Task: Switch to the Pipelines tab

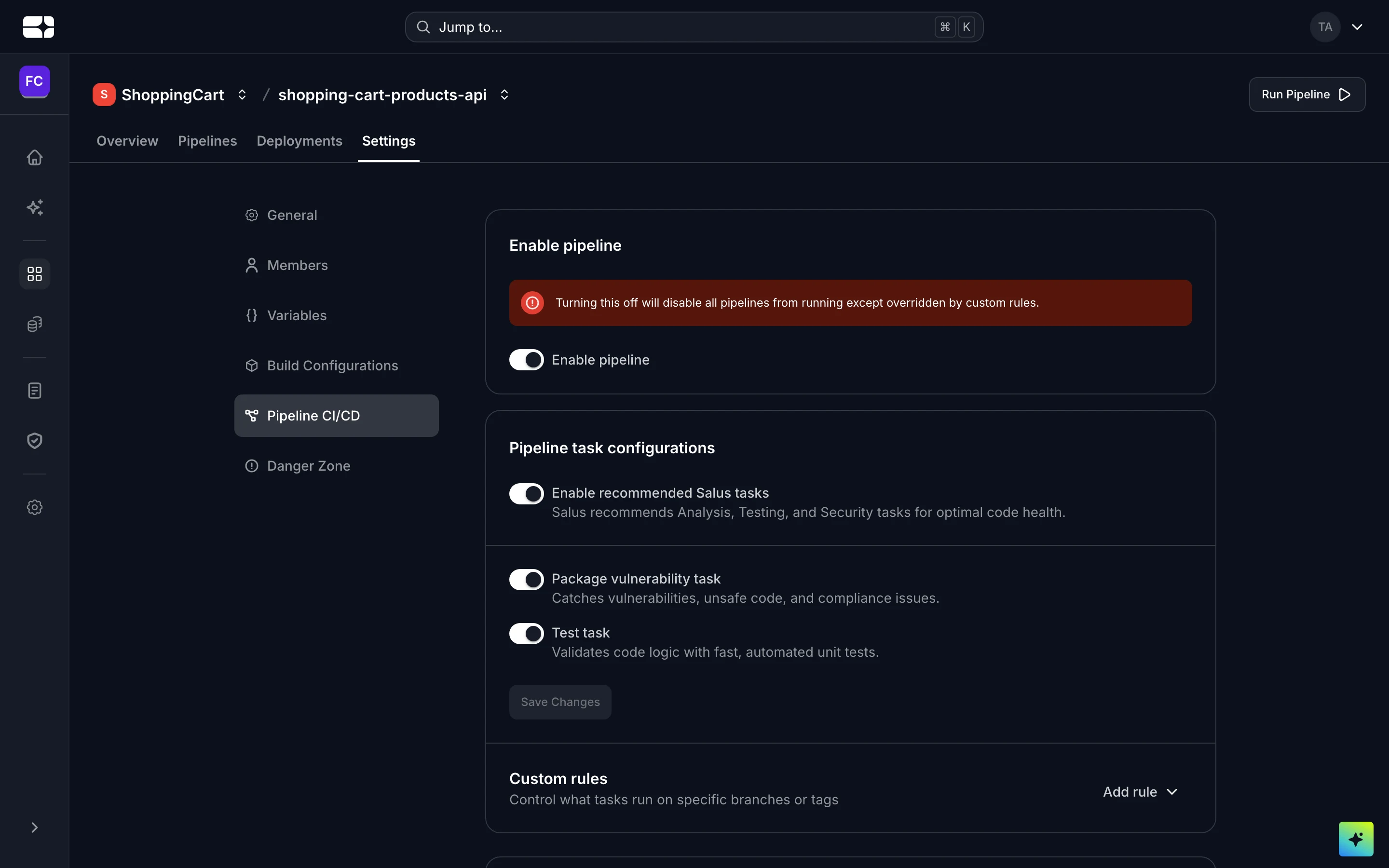Action: [207, 141]
